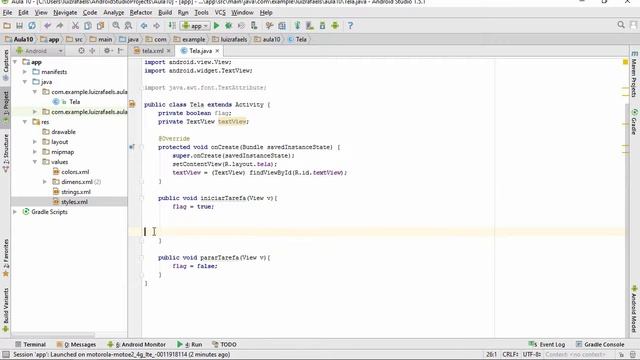Collapse the java folder
This screenshot has width=640, height=360.
(x=25, y=82)
